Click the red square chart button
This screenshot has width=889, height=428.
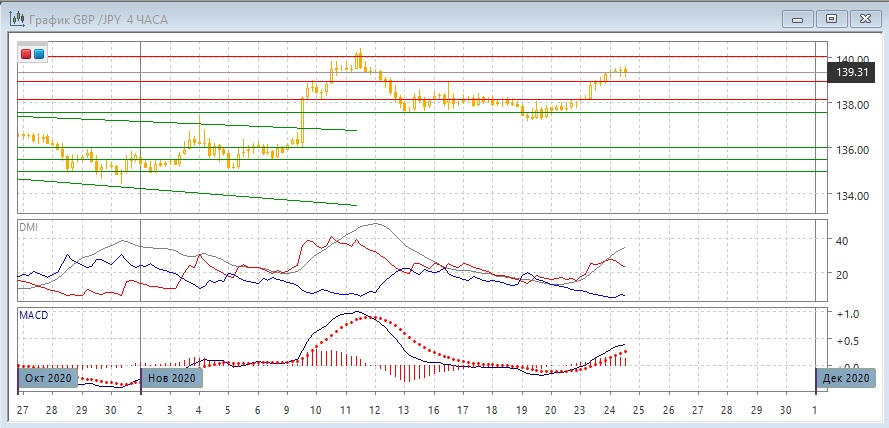click(x=26, y=54)
